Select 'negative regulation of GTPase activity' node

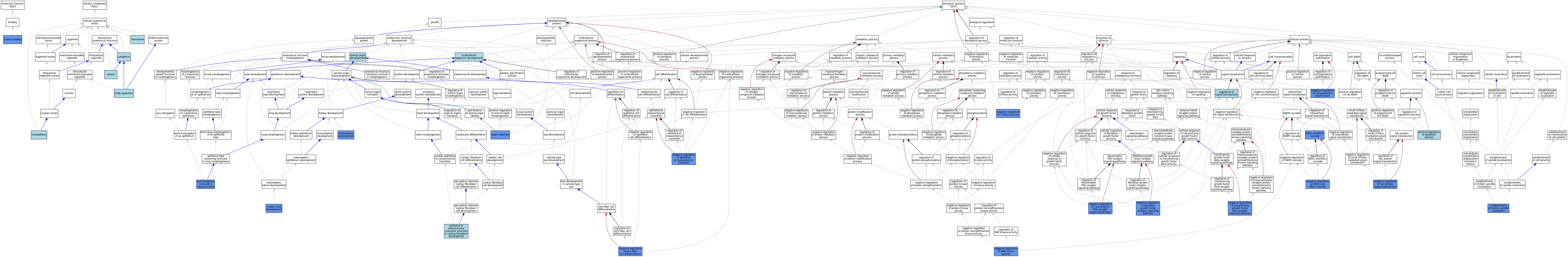coord(1008,113)
